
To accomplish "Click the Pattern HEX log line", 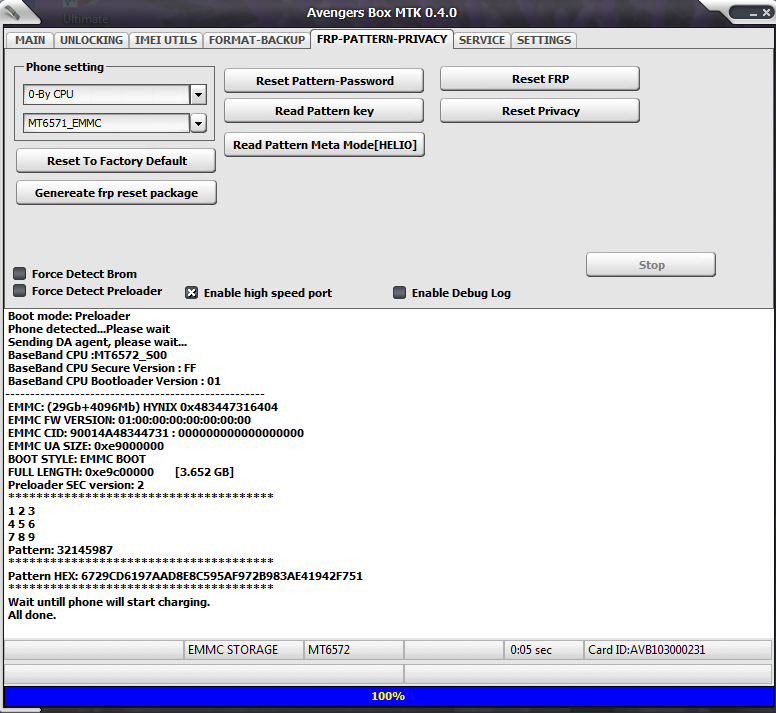I will (x=185, y=576).
